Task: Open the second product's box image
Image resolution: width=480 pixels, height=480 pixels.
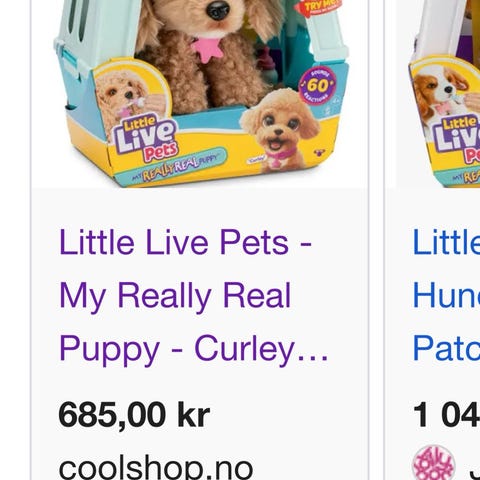Action: [438, 94]
